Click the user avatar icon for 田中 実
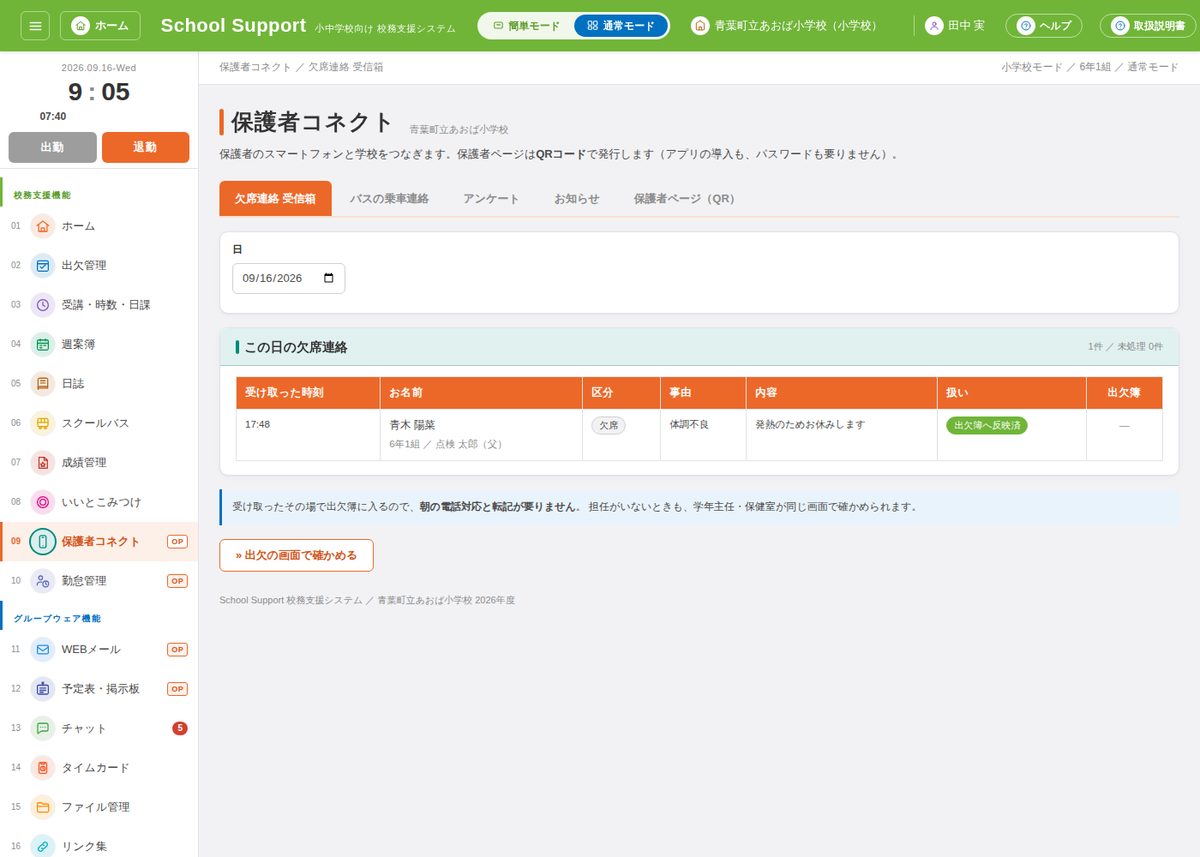The image size is (1200, 857). tap(934, 25)
